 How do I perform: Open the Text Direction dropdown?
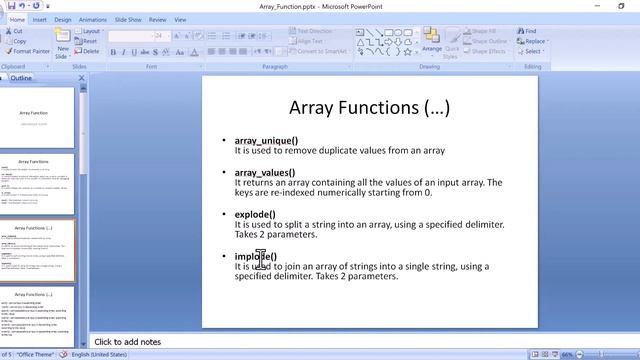(311, 31)
